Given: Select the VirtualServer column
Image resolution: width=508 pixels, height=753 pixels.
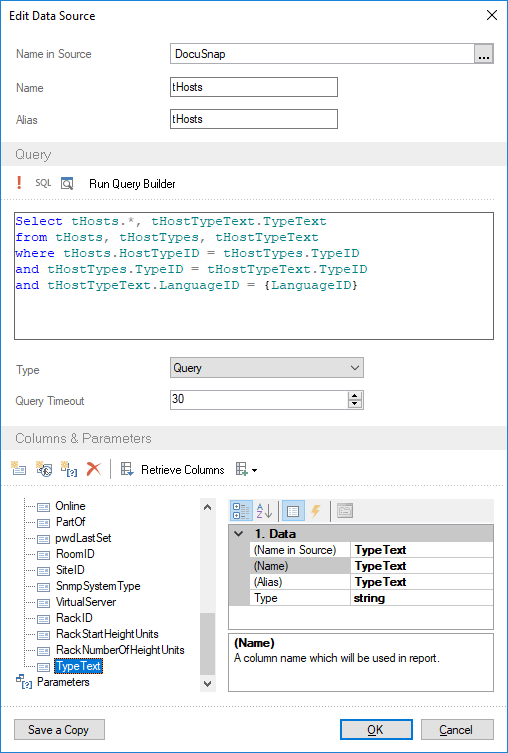Looking at the screenshot, I should (86, 602).
